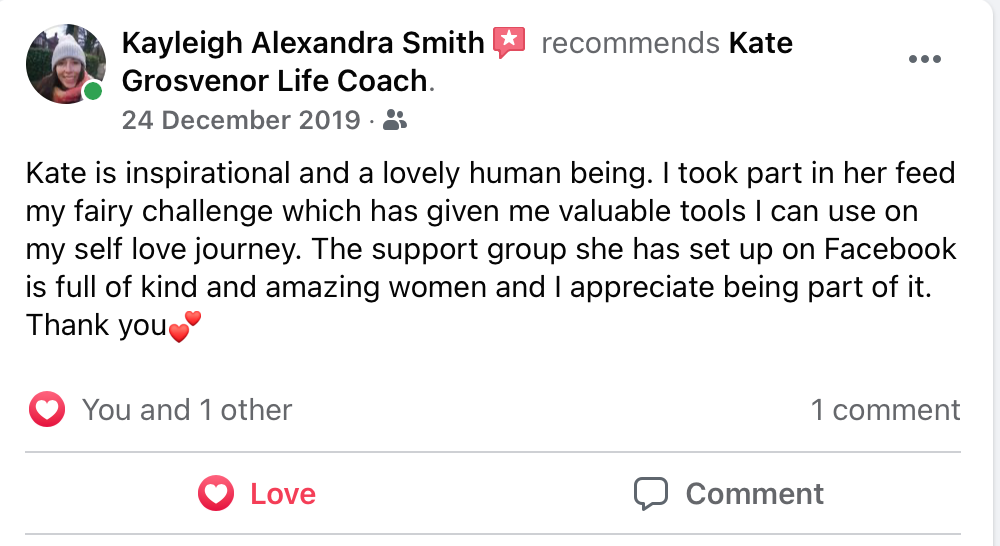This screenshot has width=1000, height=546.
Task: Open Kayleigh Alexandra Smith's profile name link
Action: pyautogui.click(x=302, y=43)
